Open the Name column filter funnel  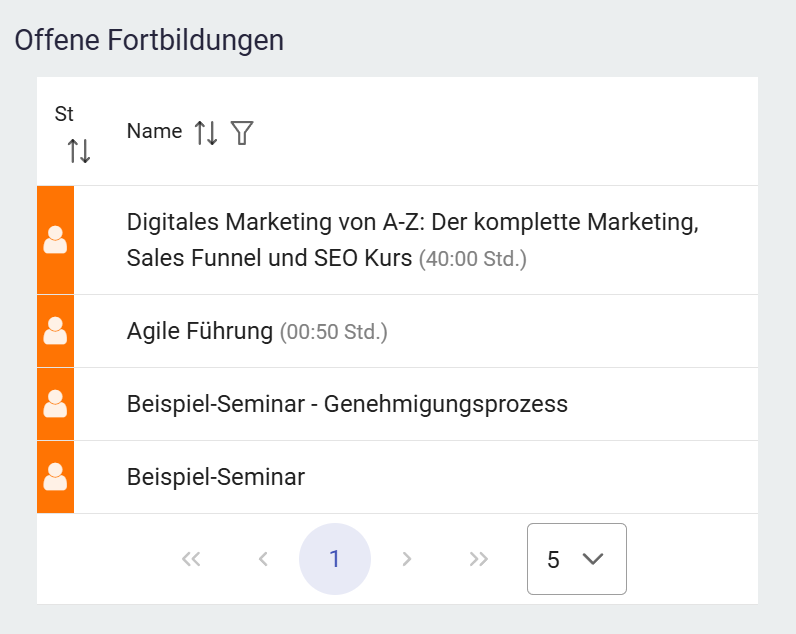242,132
